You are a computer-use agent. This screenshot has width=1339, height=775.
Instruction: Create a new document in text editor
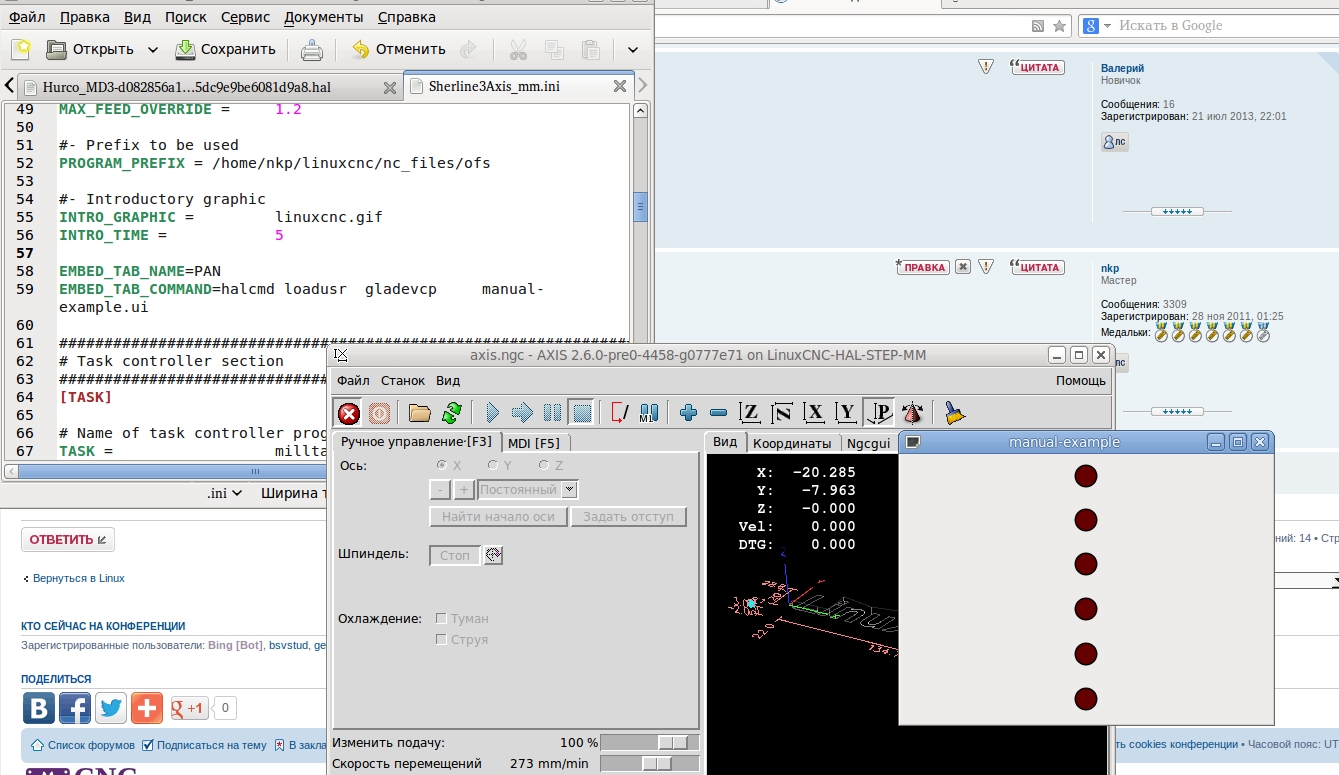tap(21, 49)
